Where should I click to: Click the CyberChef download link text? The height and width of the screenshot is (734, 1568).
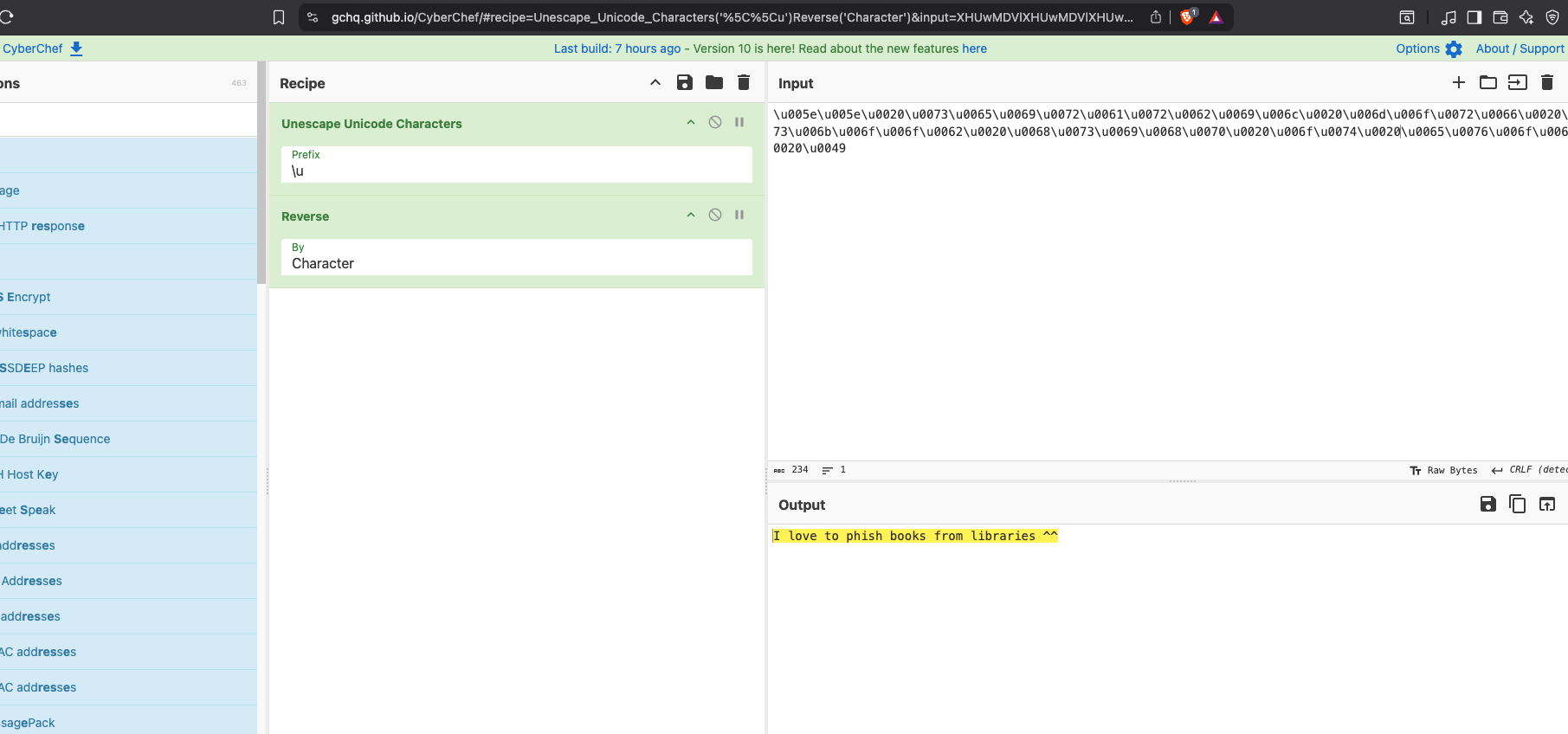click(x=32, y=48)
